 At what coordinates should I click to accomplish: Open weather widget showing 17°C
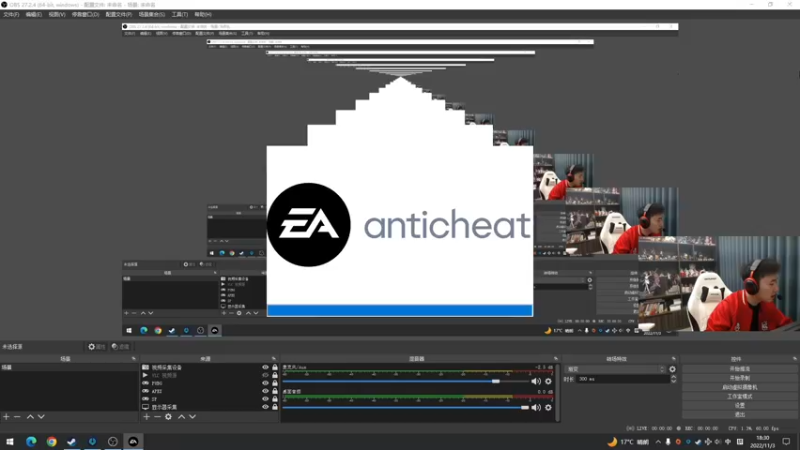pyautogui.click(x=628, y=442)
